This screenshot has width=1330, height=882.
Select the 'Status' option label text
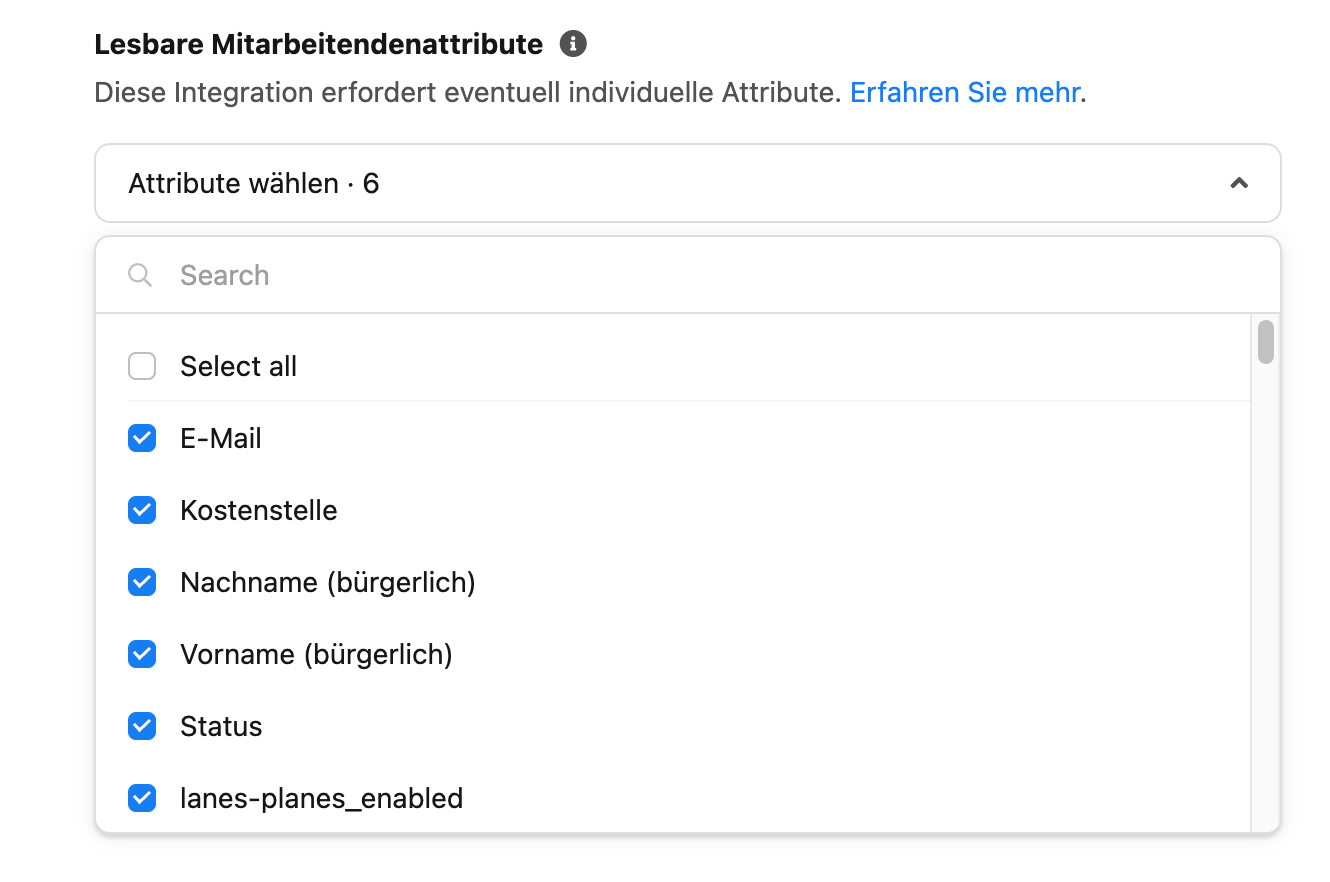pyautogui.click(x=221, y=726)
